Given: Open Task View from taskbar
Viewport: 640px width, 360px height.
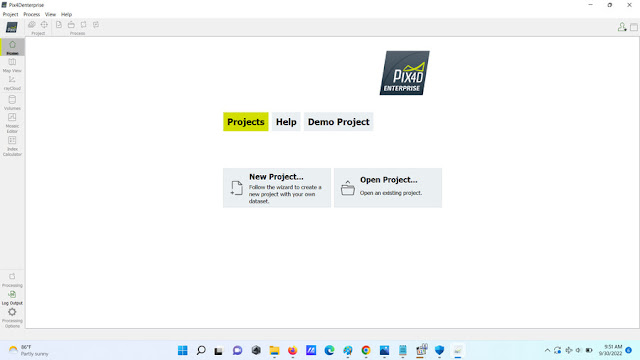Looking at the screenshot, I should click(219, 350).
